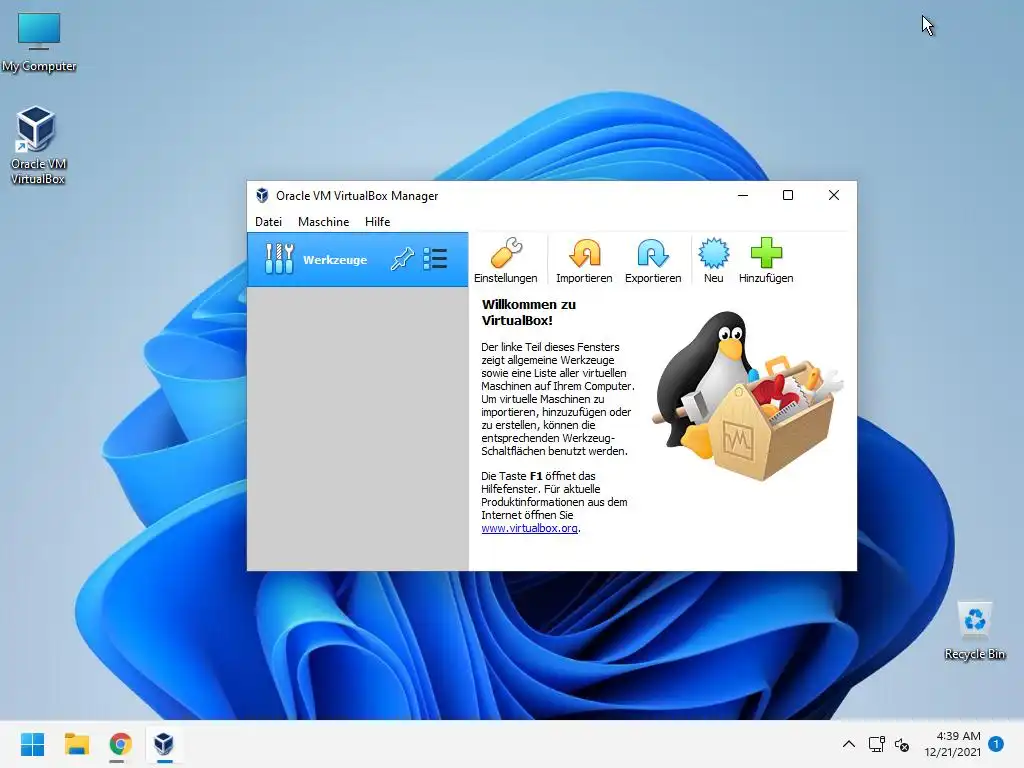Create a new VM with Neu icon
Viewport: 1024px width, 768px height.
click(713, 260)
